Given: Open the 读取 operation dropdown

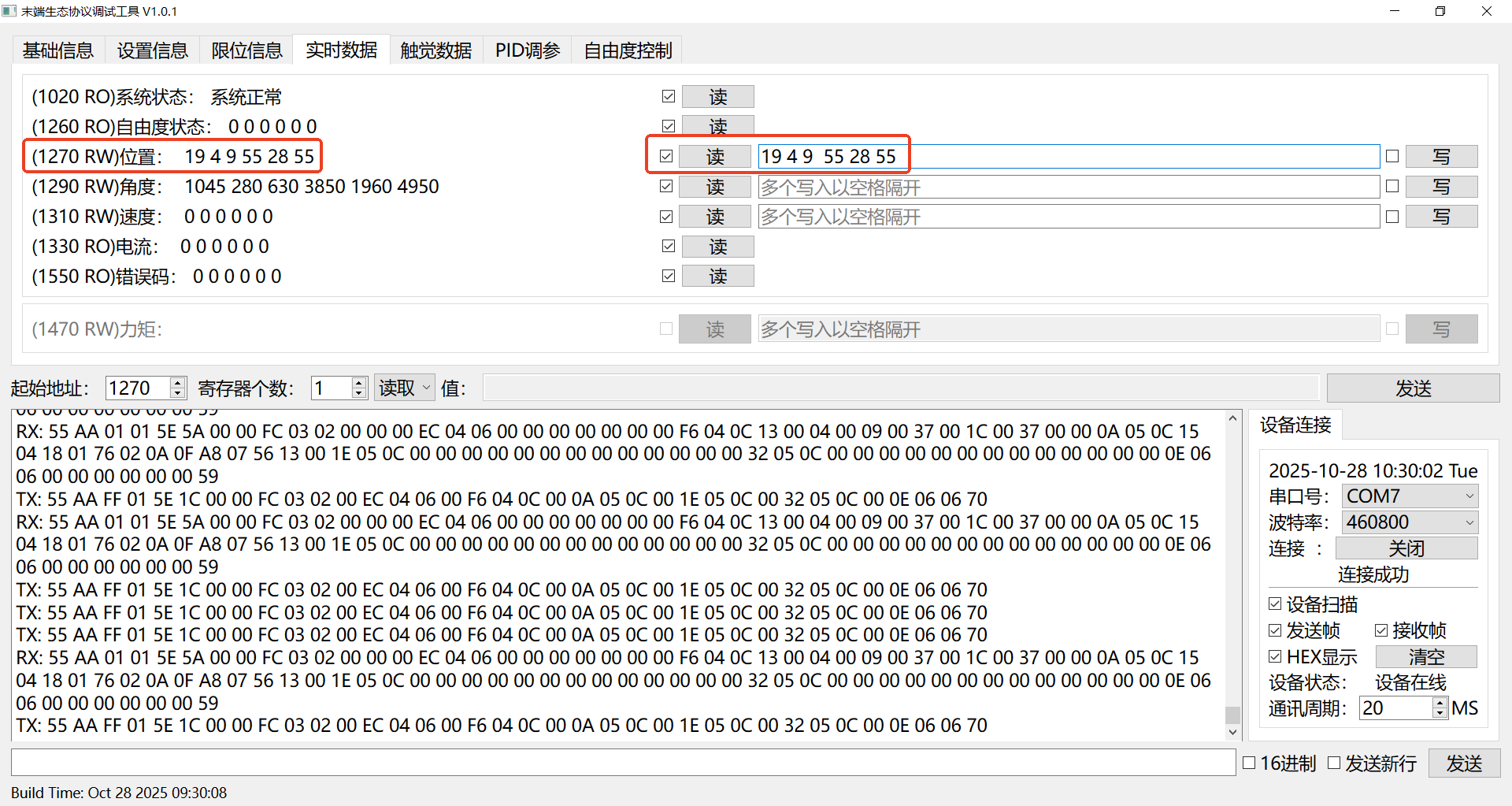Looking at the screenshot, I should tap(405, 388).
